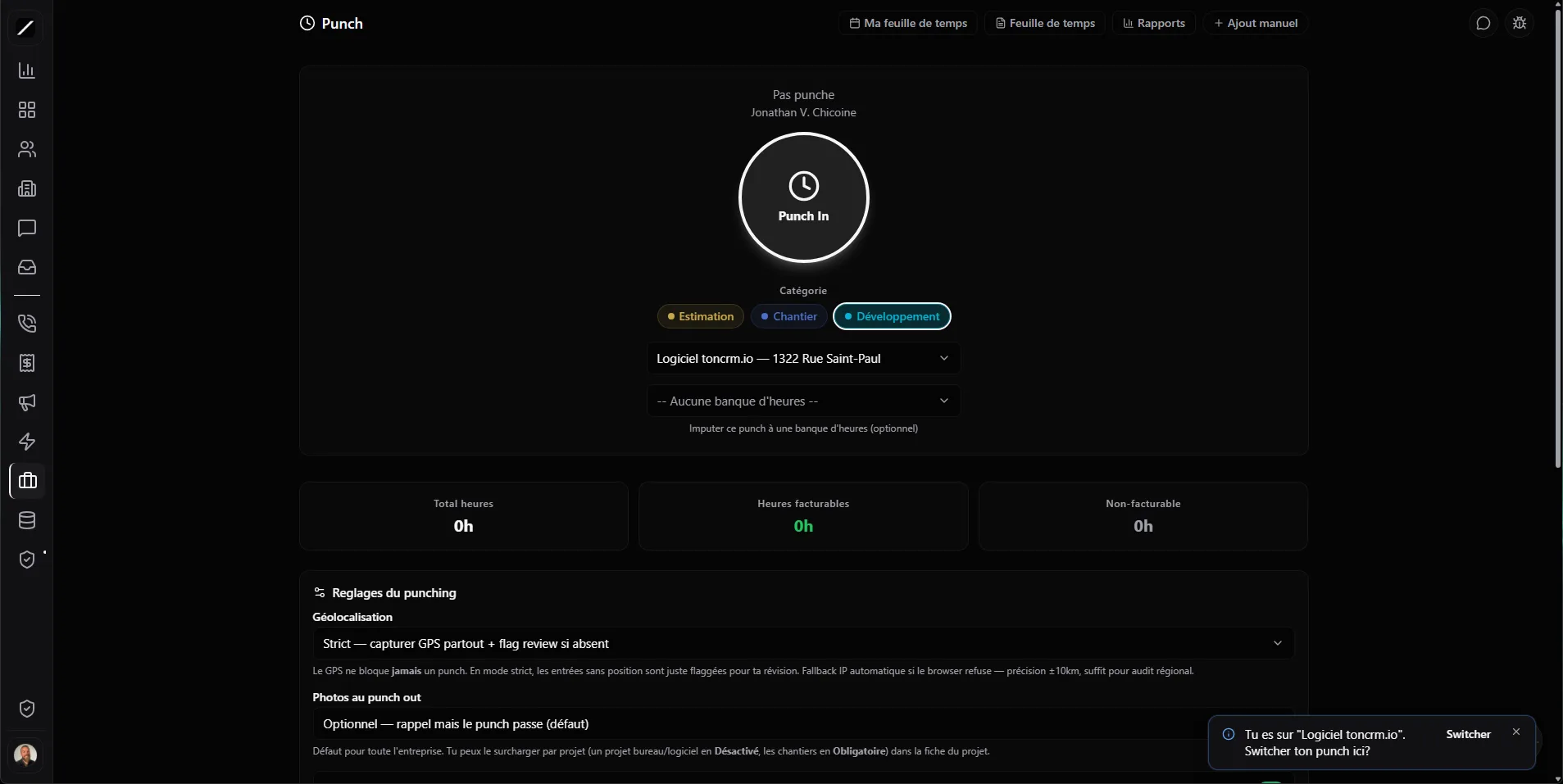The image size is (1563, 784).
Task: Open the Rapports page
Action: (x=1154, y=23)
